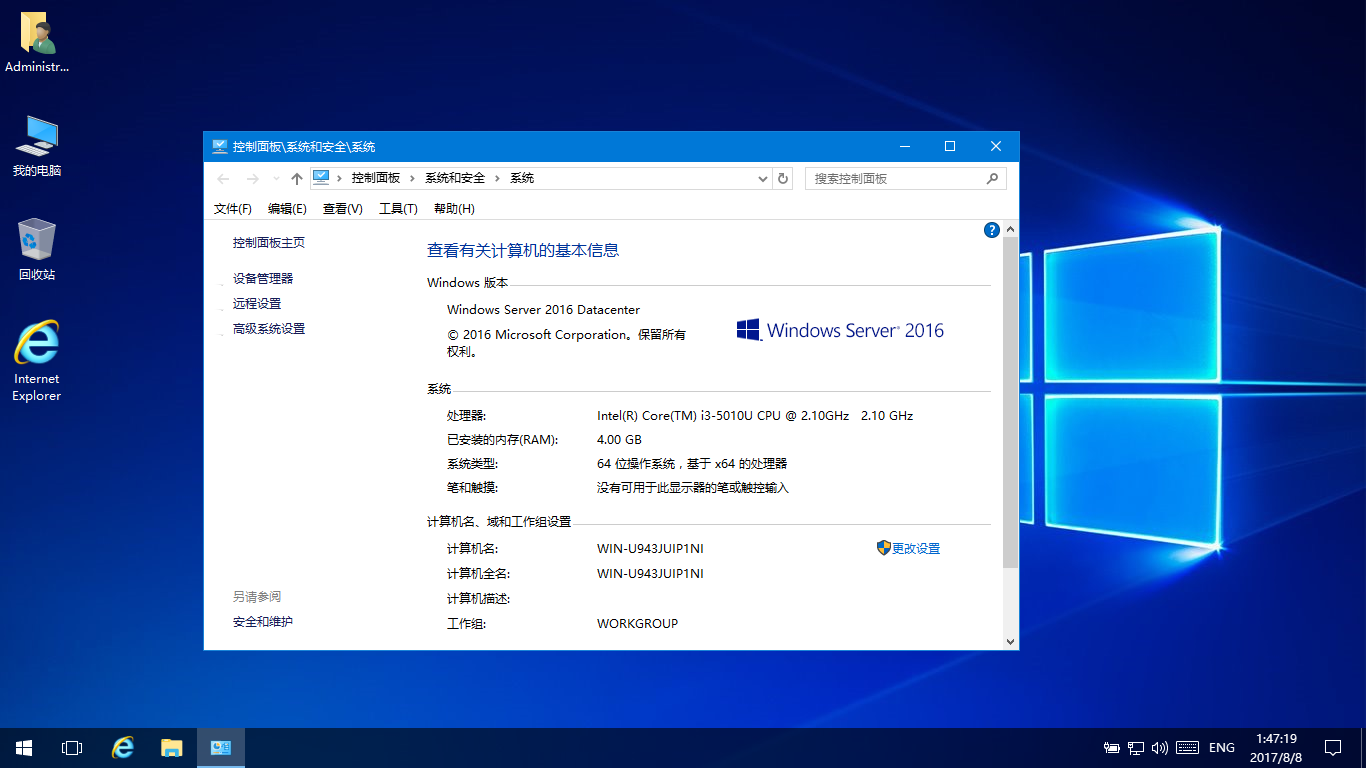Viewport: 1366px width, 768px height.
Task: Open 安全和维护 link
Action: 263,622
